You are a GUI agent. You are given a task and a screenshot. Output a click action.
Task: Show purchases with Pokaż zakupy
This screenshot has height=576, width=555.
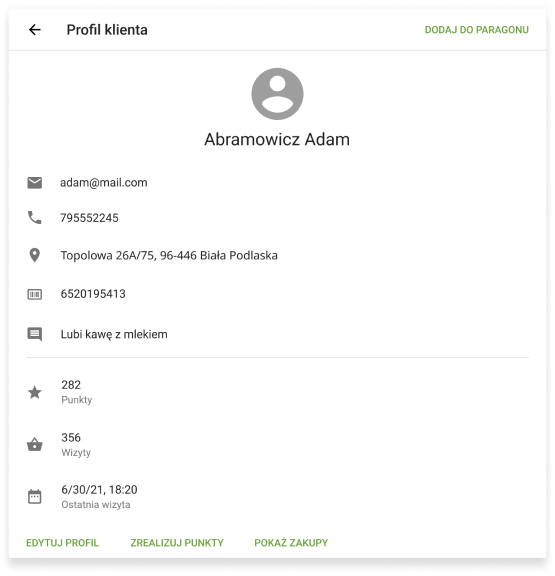291,543
